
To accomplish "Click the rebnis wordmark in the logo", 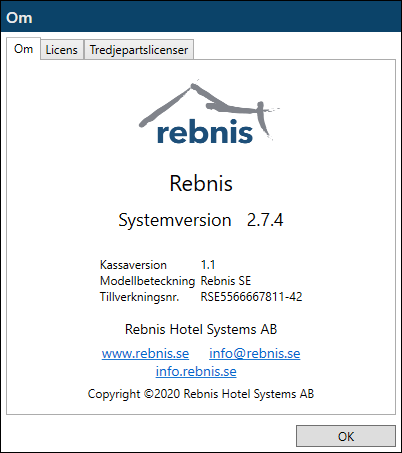I will point(205,132).
